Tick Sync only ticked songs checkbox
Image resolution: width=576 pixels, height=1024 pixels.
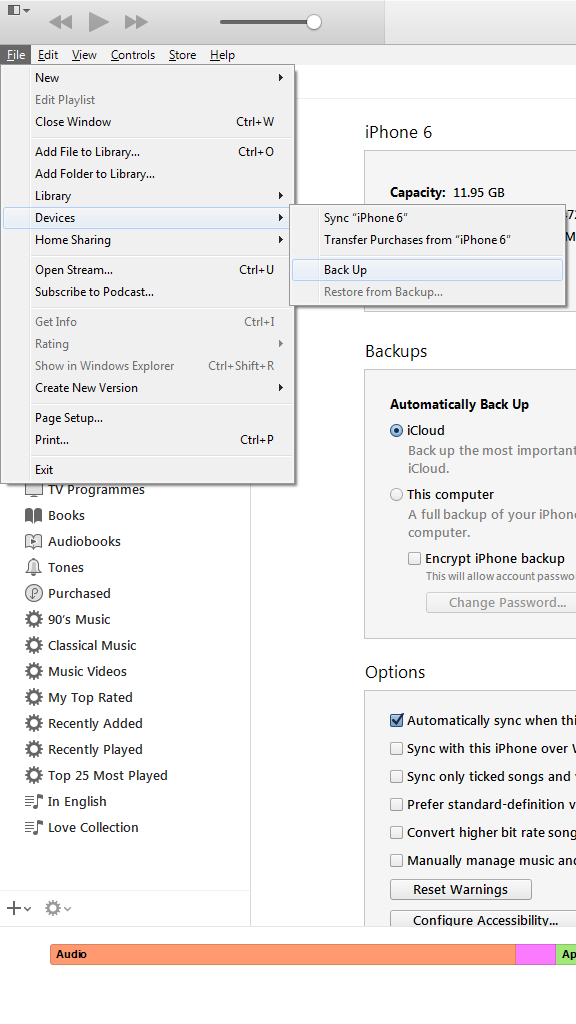click(x=396, y=776)
